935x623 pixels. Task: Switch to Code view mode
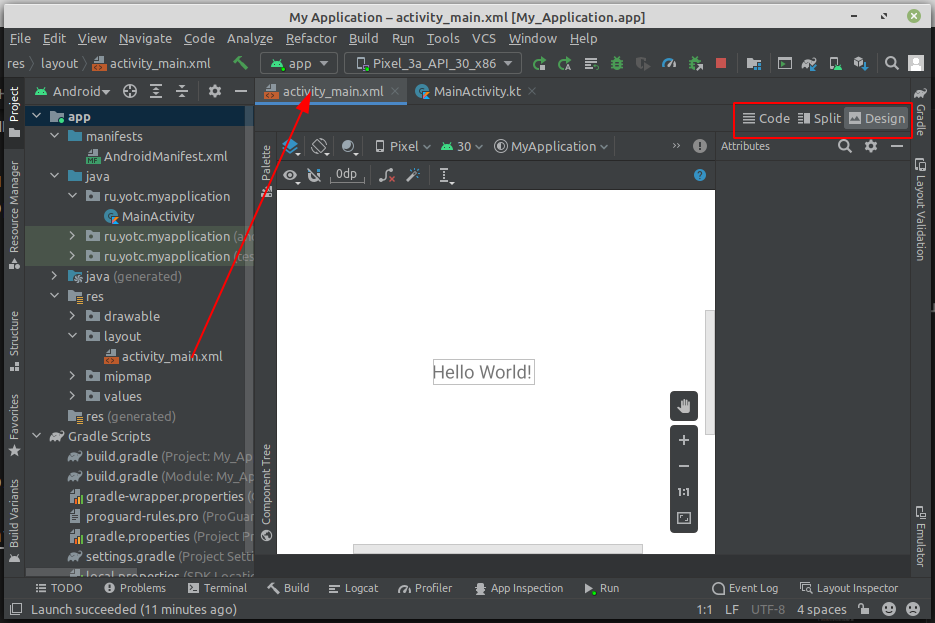(x=766, y=118)
